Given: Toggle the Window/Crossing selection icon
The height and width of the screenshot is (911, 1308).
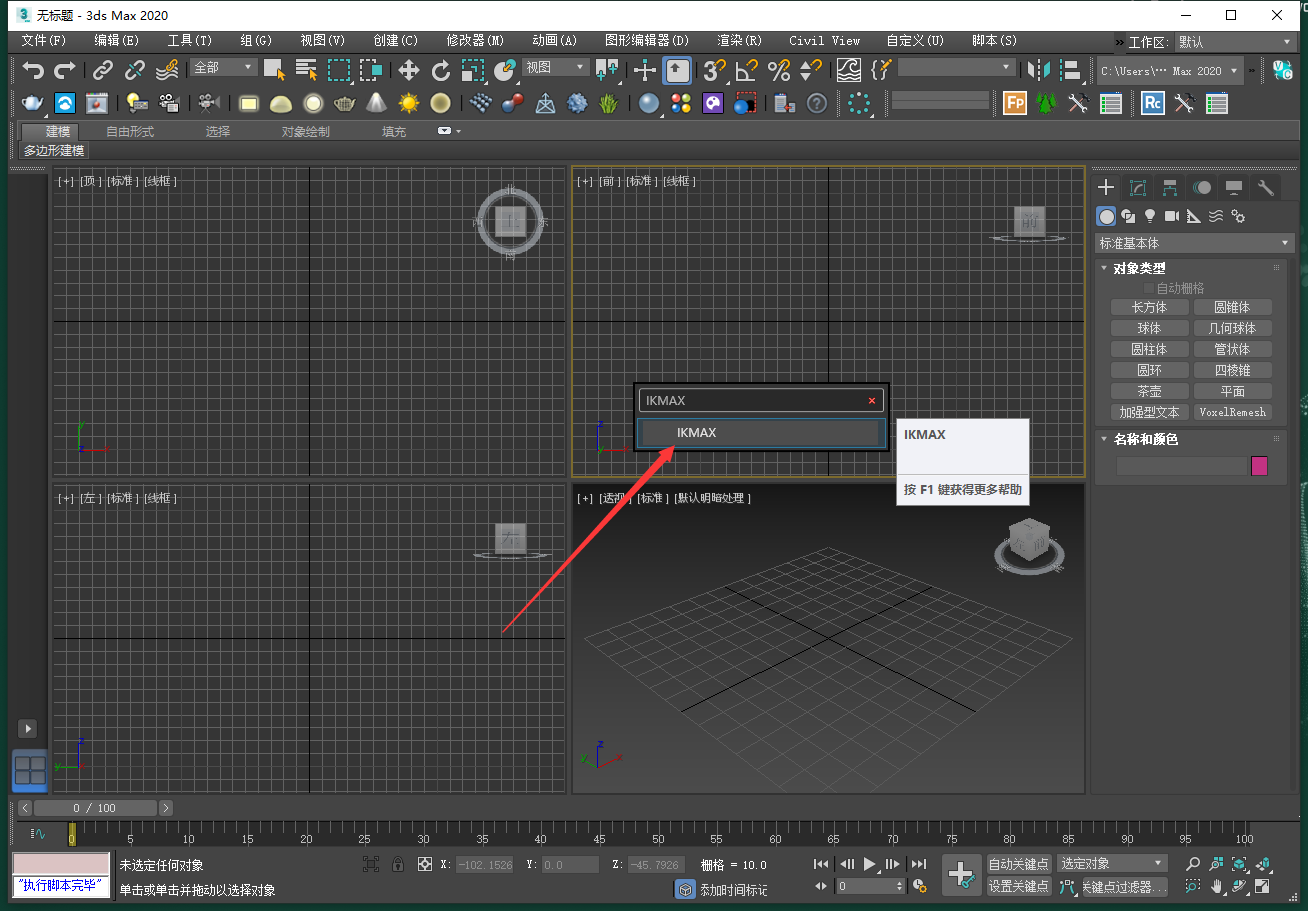Looking at the screenshot, I should [372, 70].
